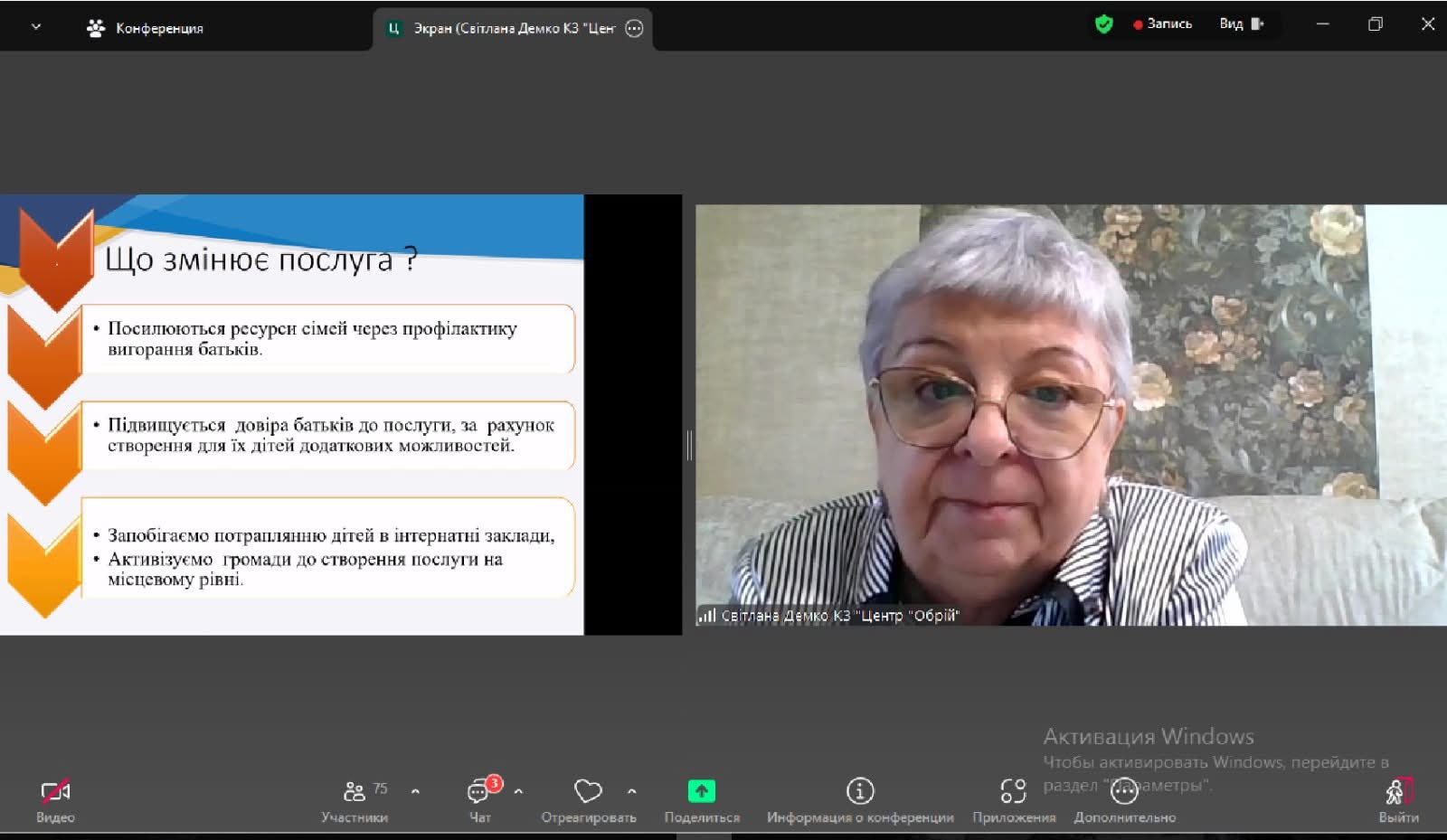
Task: Click the divider handle between slide and video
Action: tap(689, 445)
